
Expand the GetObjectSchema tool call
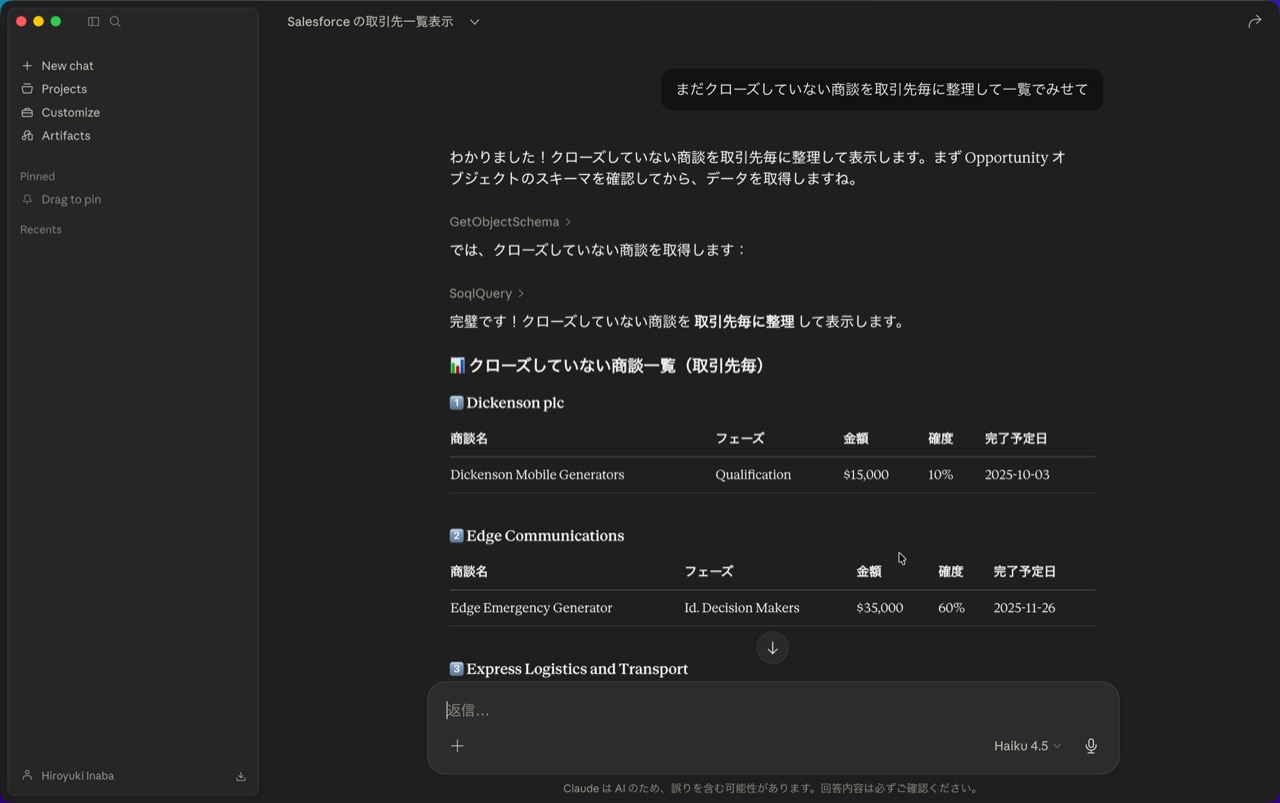tap(510, 221)
